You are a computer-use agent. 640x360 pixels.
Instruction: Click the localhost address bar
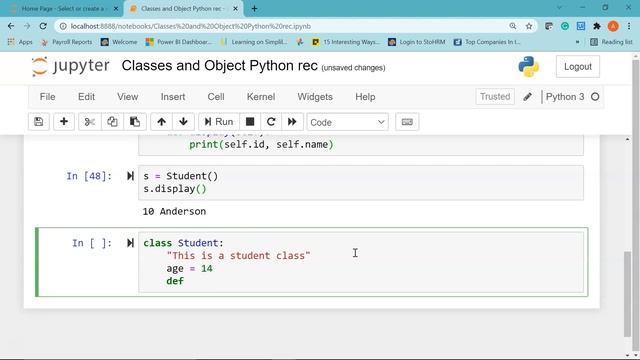pos(286,26)
